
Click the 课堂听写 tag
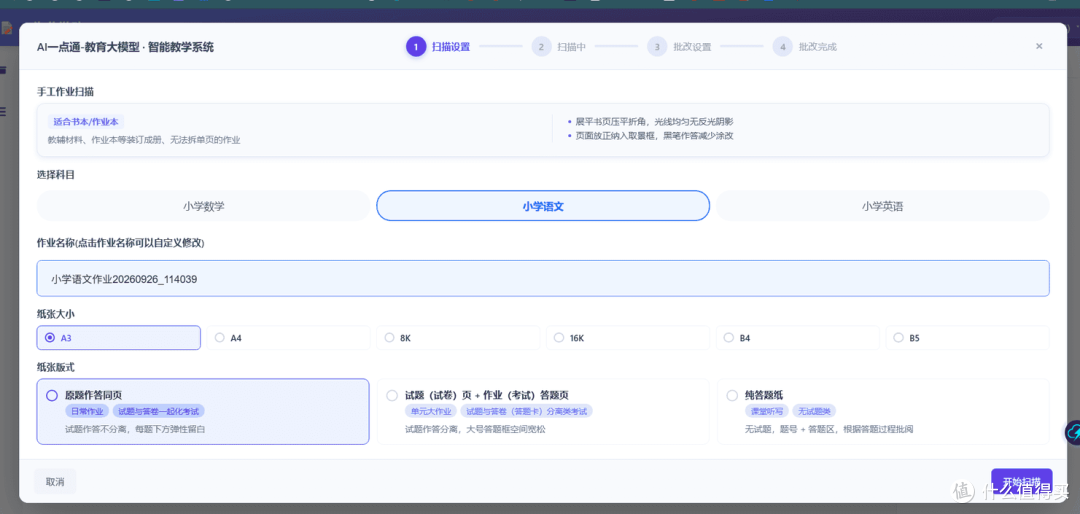tap(767, 411)
